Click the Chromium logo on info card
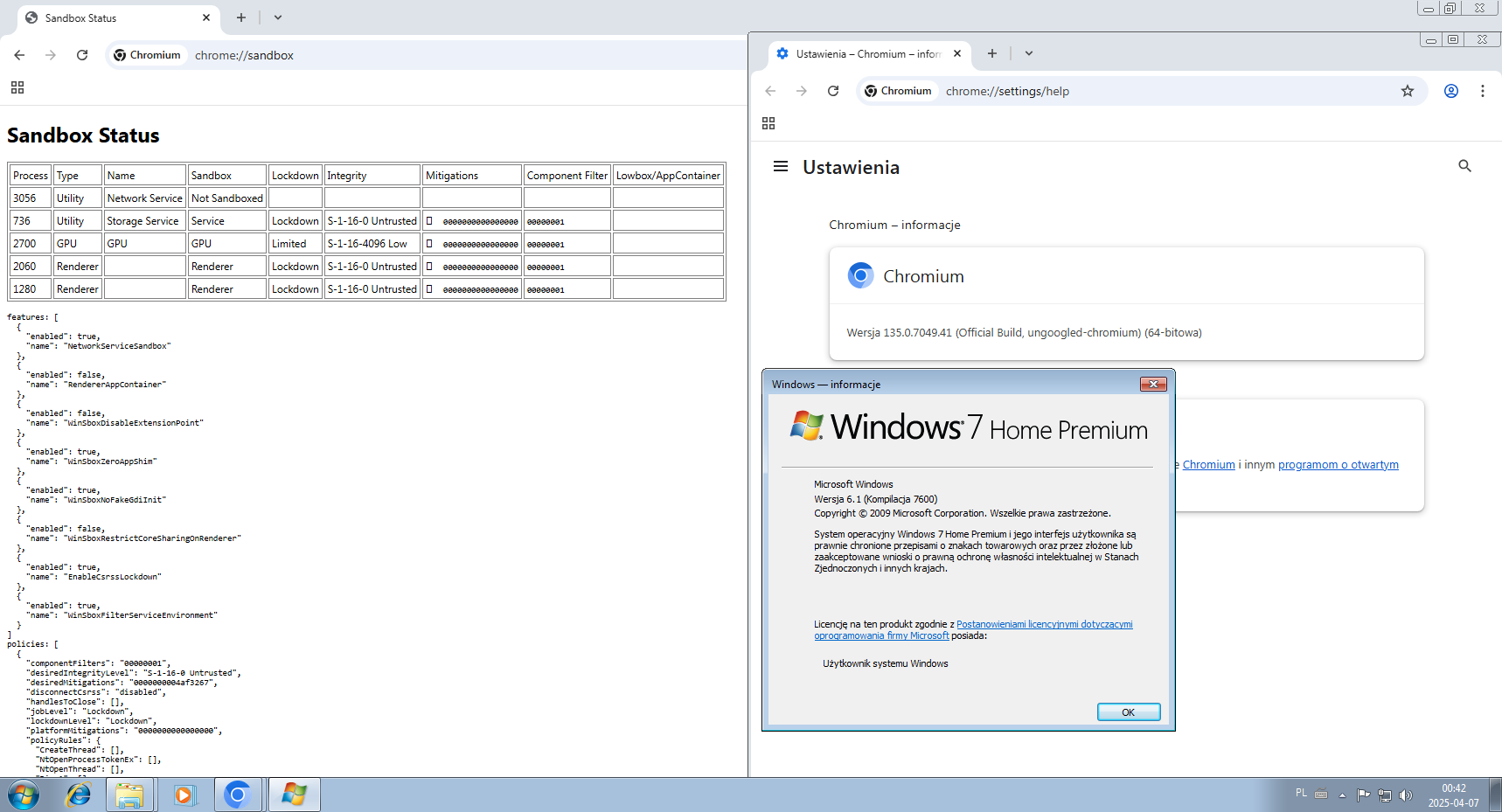The width and height of the screenshot is (1502, 812). point(860,275)
